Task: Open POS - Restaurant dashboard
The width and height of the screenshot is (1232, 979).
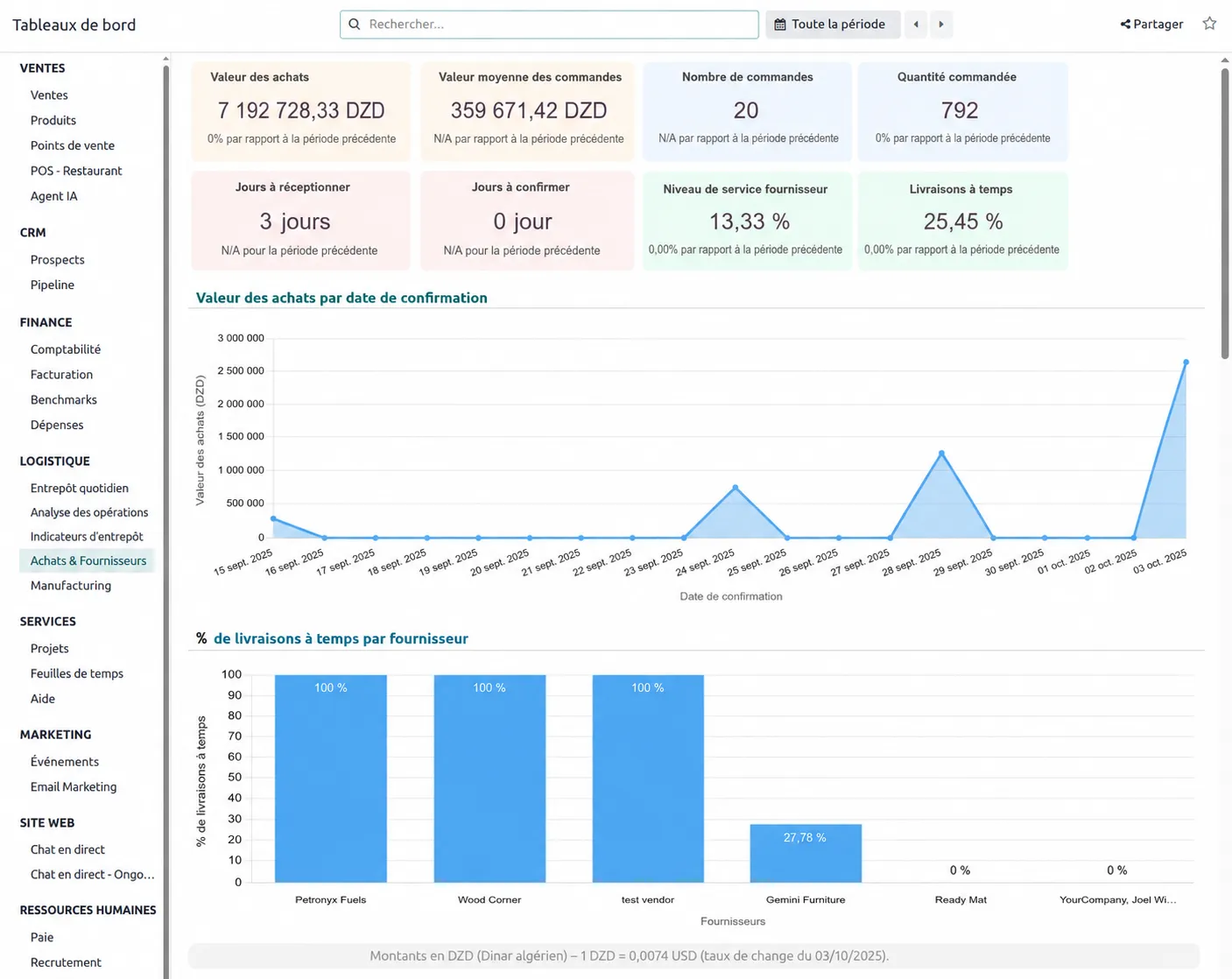Action: (76, 171)
